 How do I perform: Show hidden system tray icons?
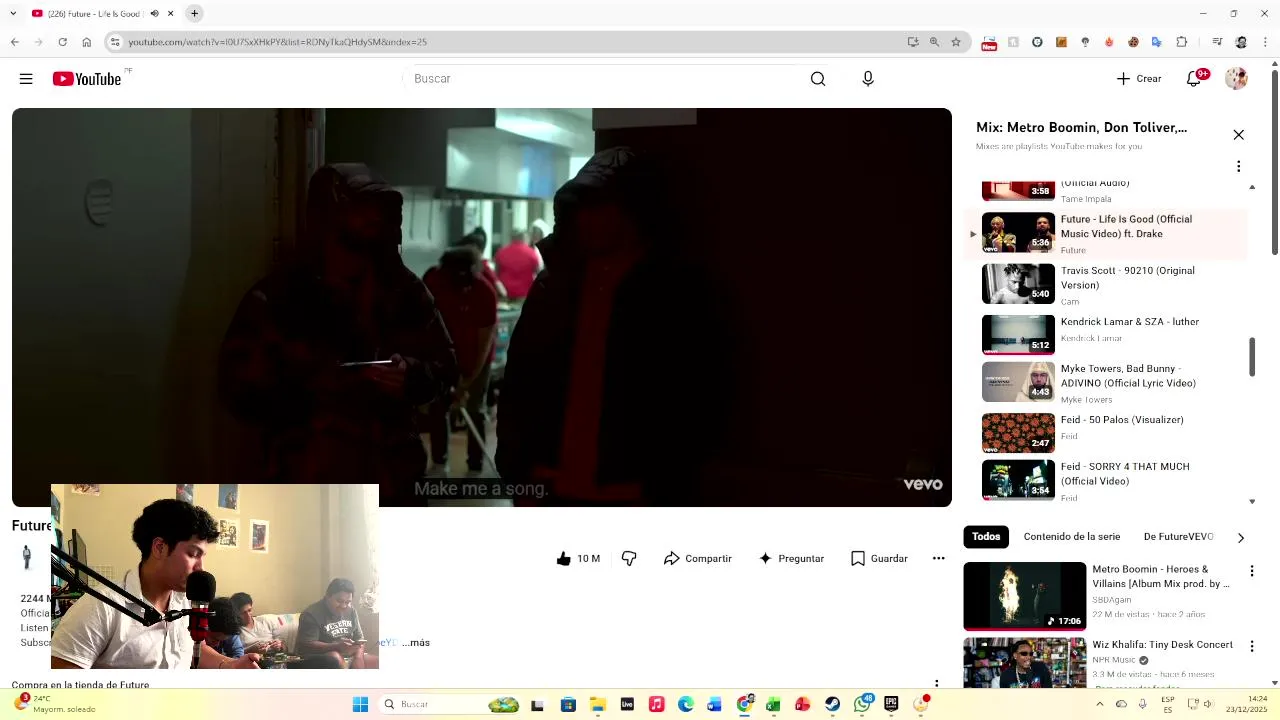pos(1100,704)
